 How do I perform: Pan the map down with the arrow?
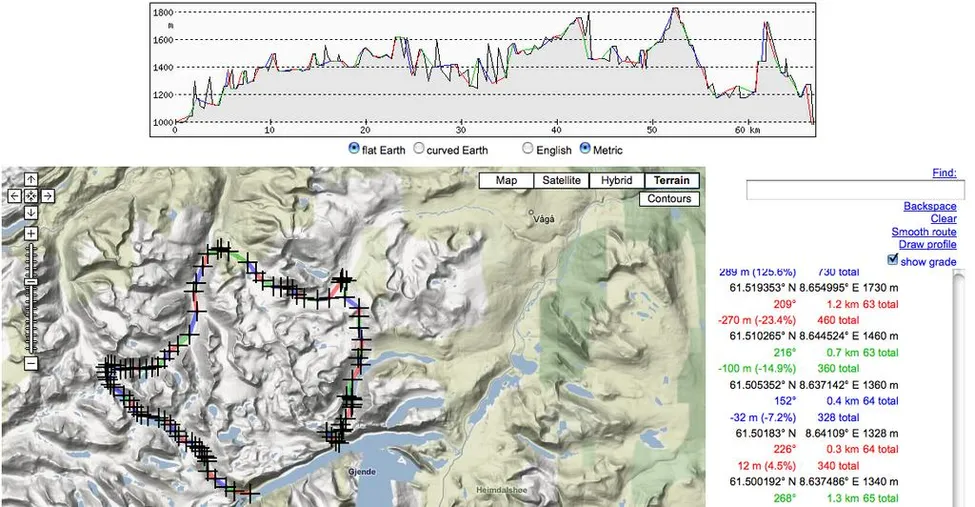(x=32, y=212)
